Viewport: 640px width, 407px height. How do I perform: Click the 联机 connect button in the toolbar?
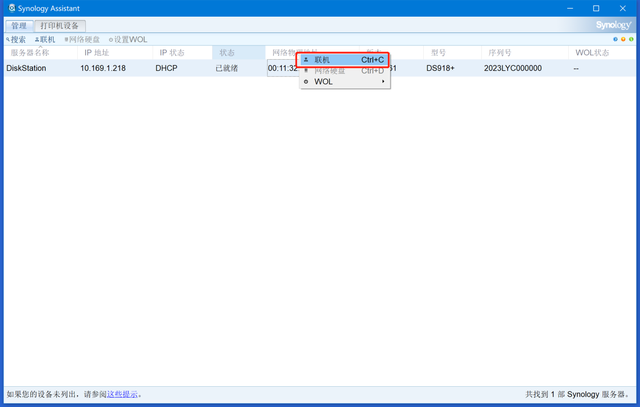45,40
